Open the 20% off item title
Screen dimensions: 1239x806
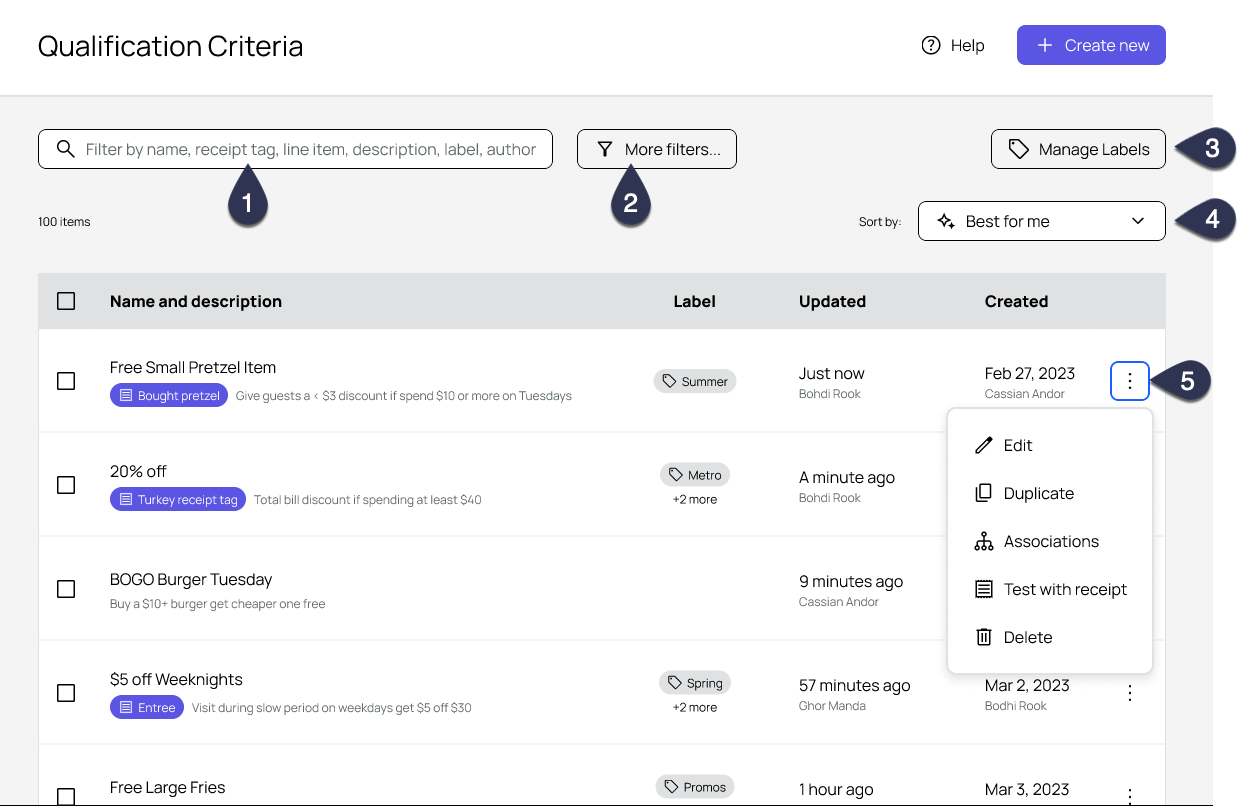click(x=138, y=471)
